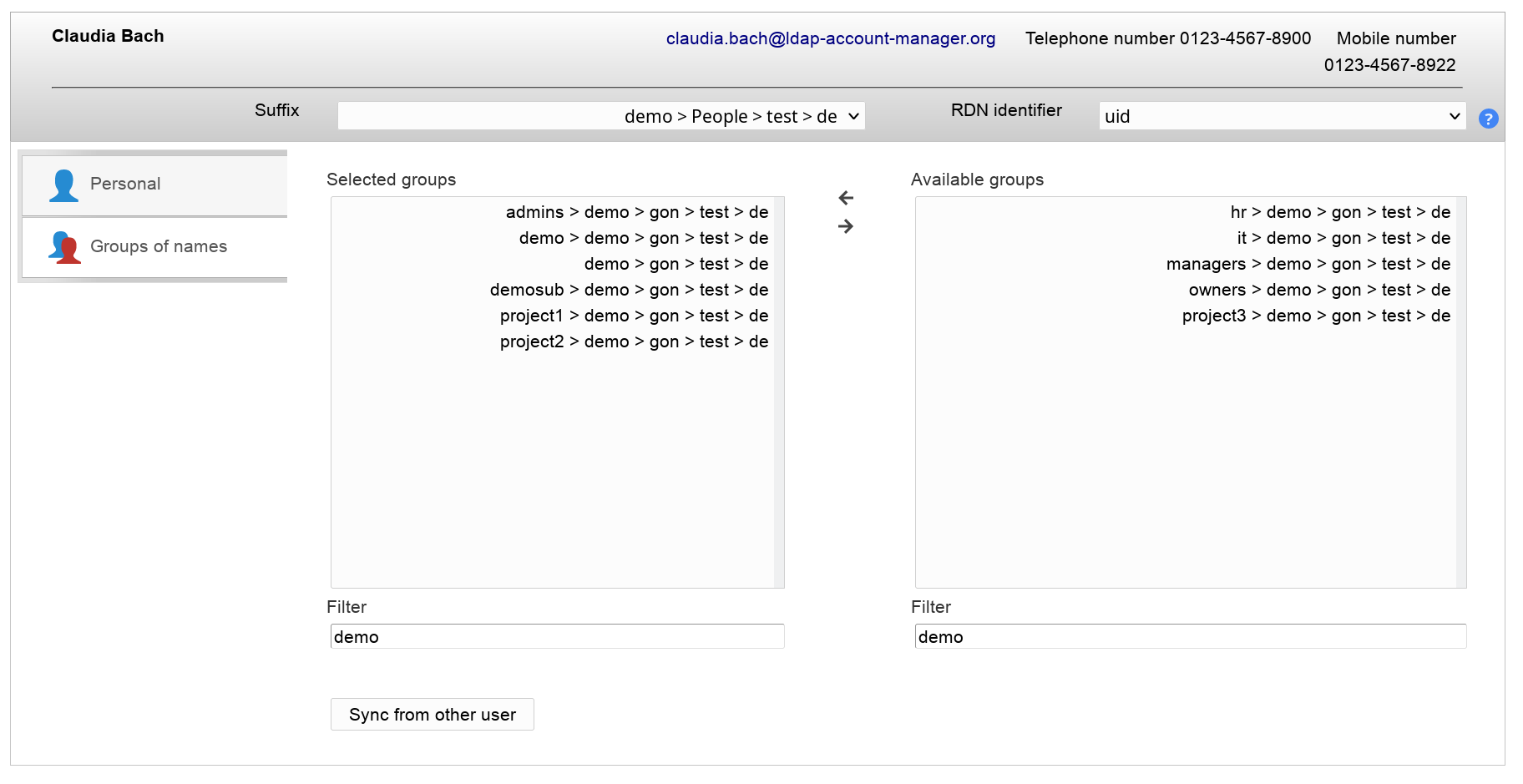This screenshot has height=784, width=1523.
Task: Click the Available groups filter field
Action: [1190, 637]
